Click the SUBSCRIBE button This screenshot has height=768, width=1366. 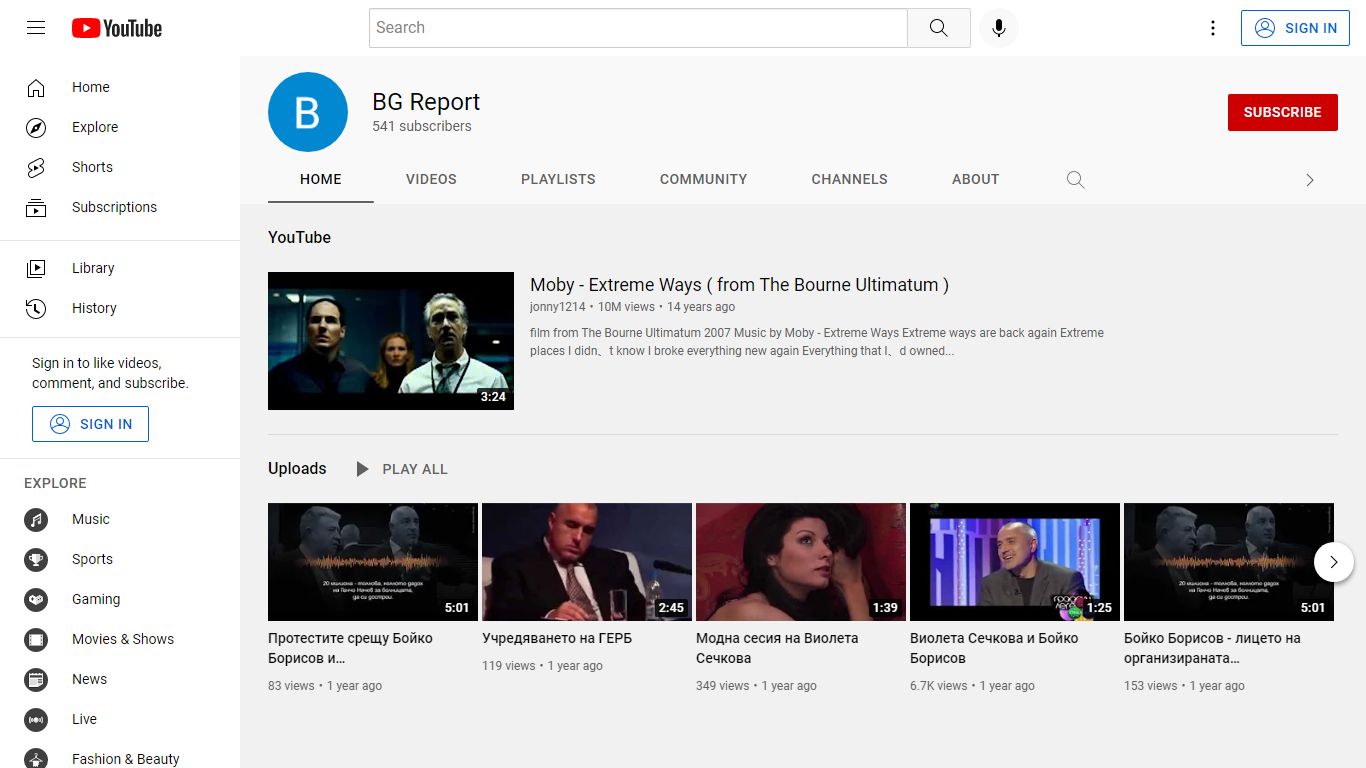(1283, 112)
